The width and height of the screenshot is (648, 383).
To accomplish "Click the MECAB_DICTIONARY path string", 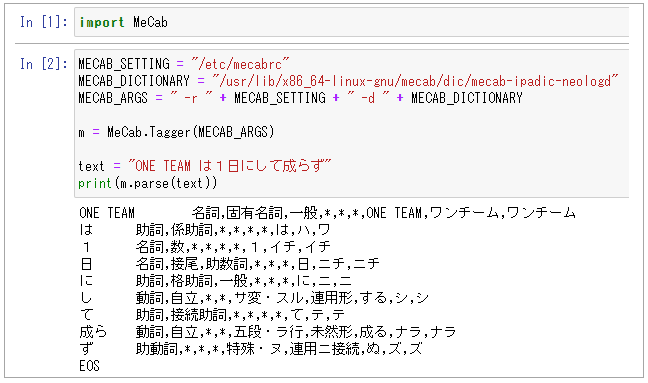I will (415, 81).
